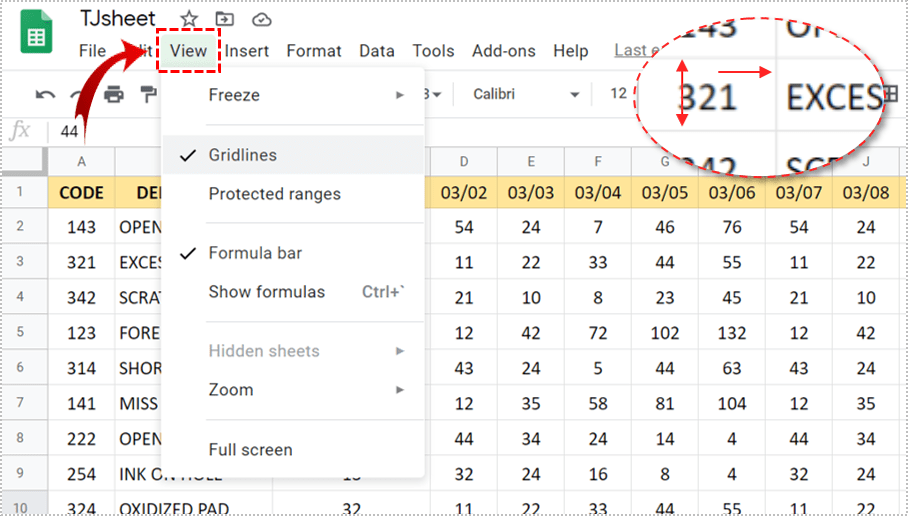Image resolution: width=908 pixels, height=516 pixels.
Task: Open the Format menu
Action: pyautogui.click(x=314, y=51)
